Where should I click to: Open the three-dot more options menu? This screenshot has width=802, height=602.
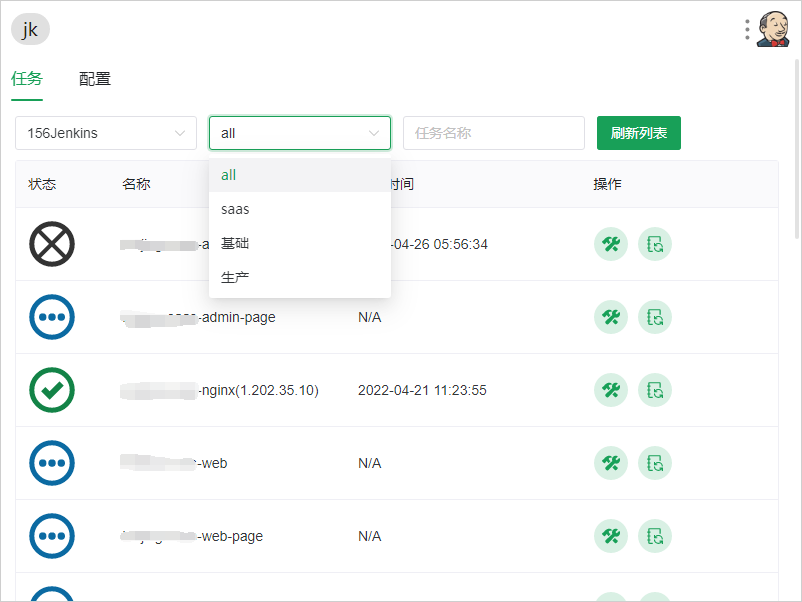click(747, 30)
